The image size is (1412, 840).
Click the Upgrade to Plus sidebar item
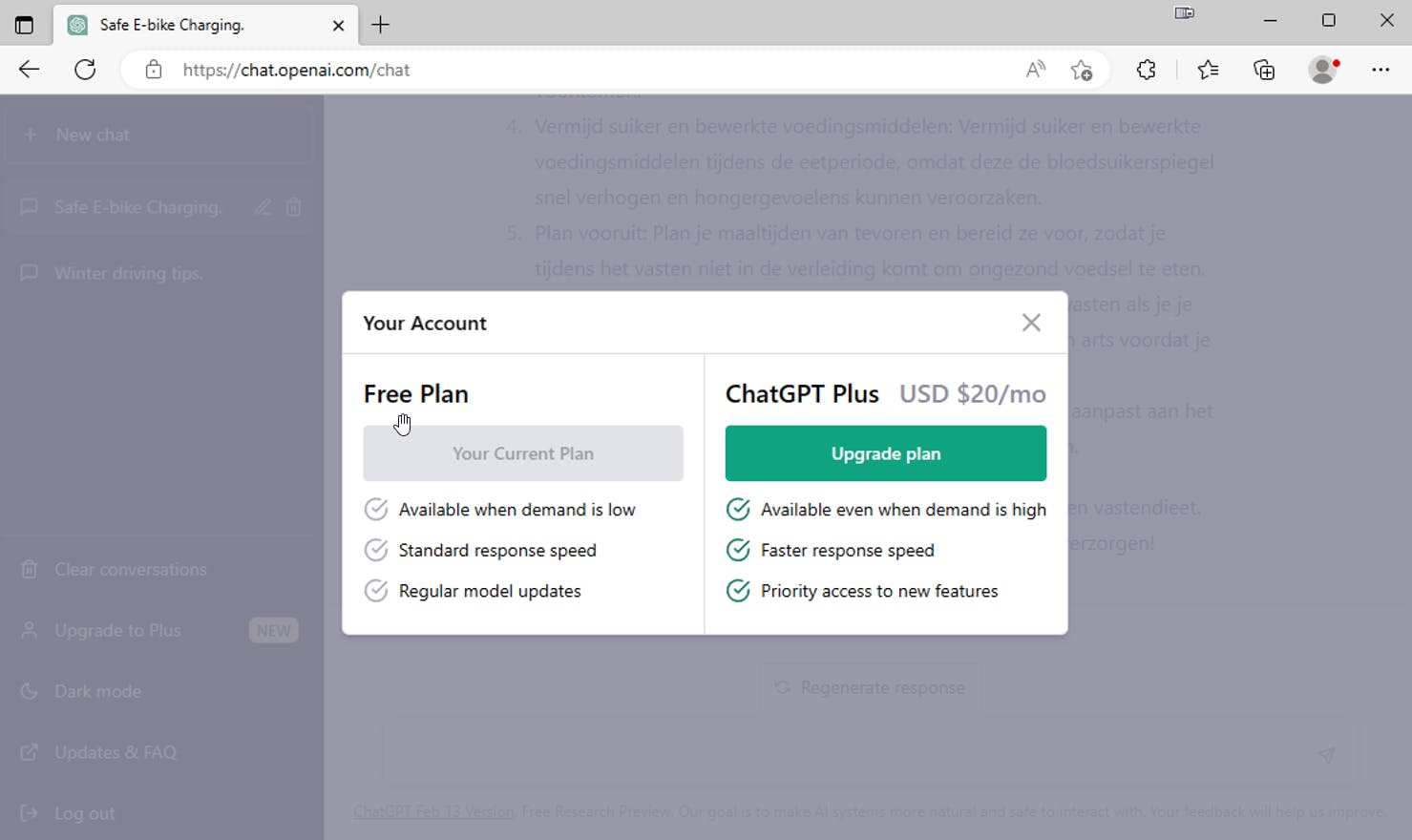click(117, 630)
